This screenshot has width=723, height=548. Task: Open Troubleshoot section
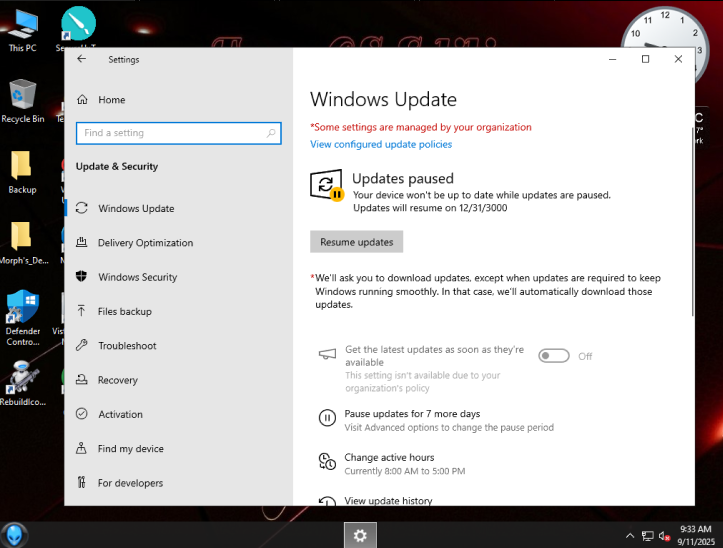tap(178, 345)
